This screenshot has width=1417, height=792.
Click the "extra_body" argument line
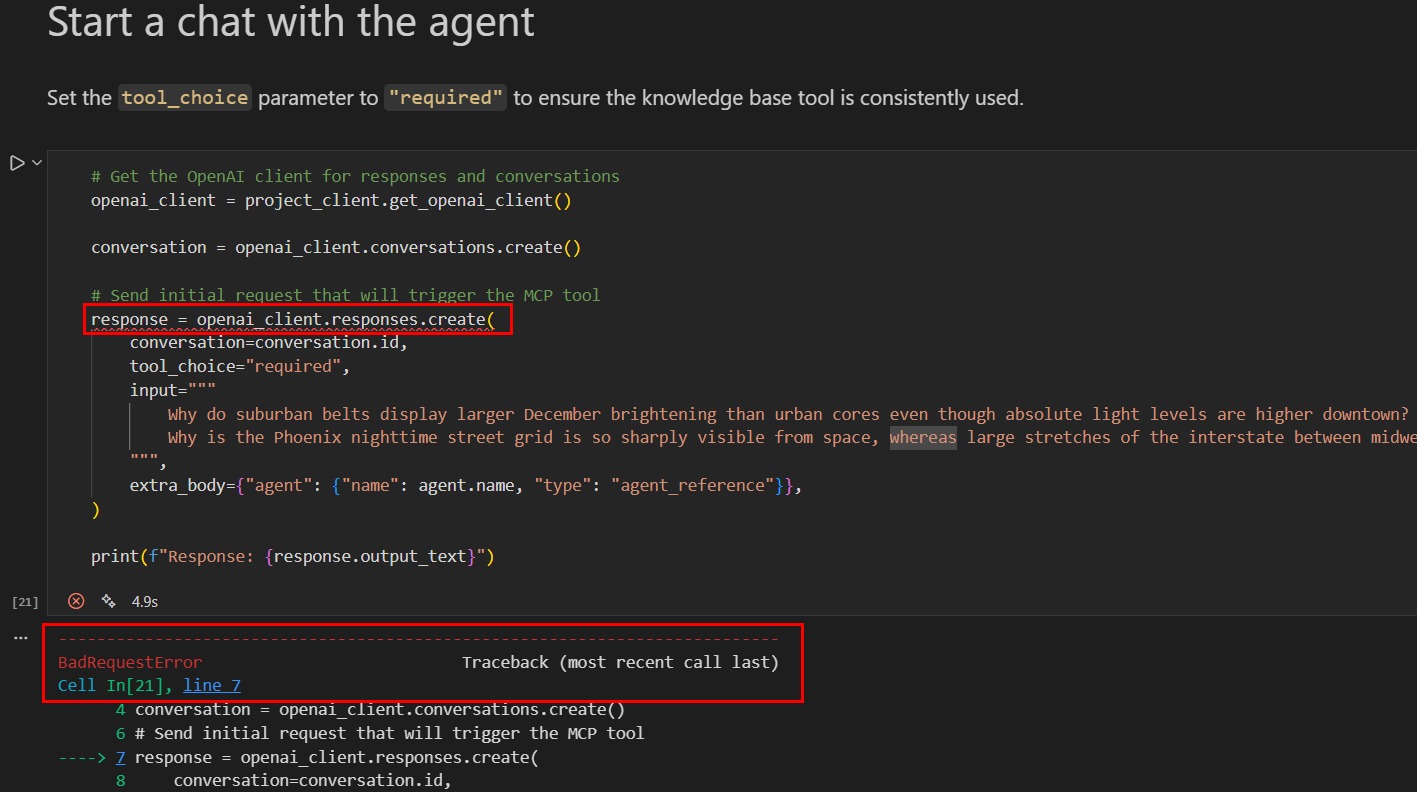click(466, 485)
